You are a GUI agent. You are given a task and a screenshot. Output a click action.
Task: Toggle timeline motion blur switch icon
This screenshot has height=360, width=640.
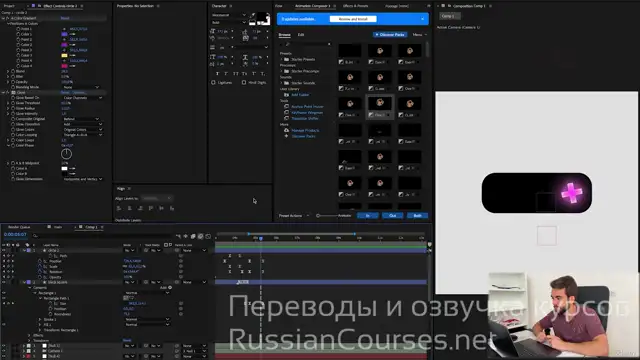pos(200,236)
